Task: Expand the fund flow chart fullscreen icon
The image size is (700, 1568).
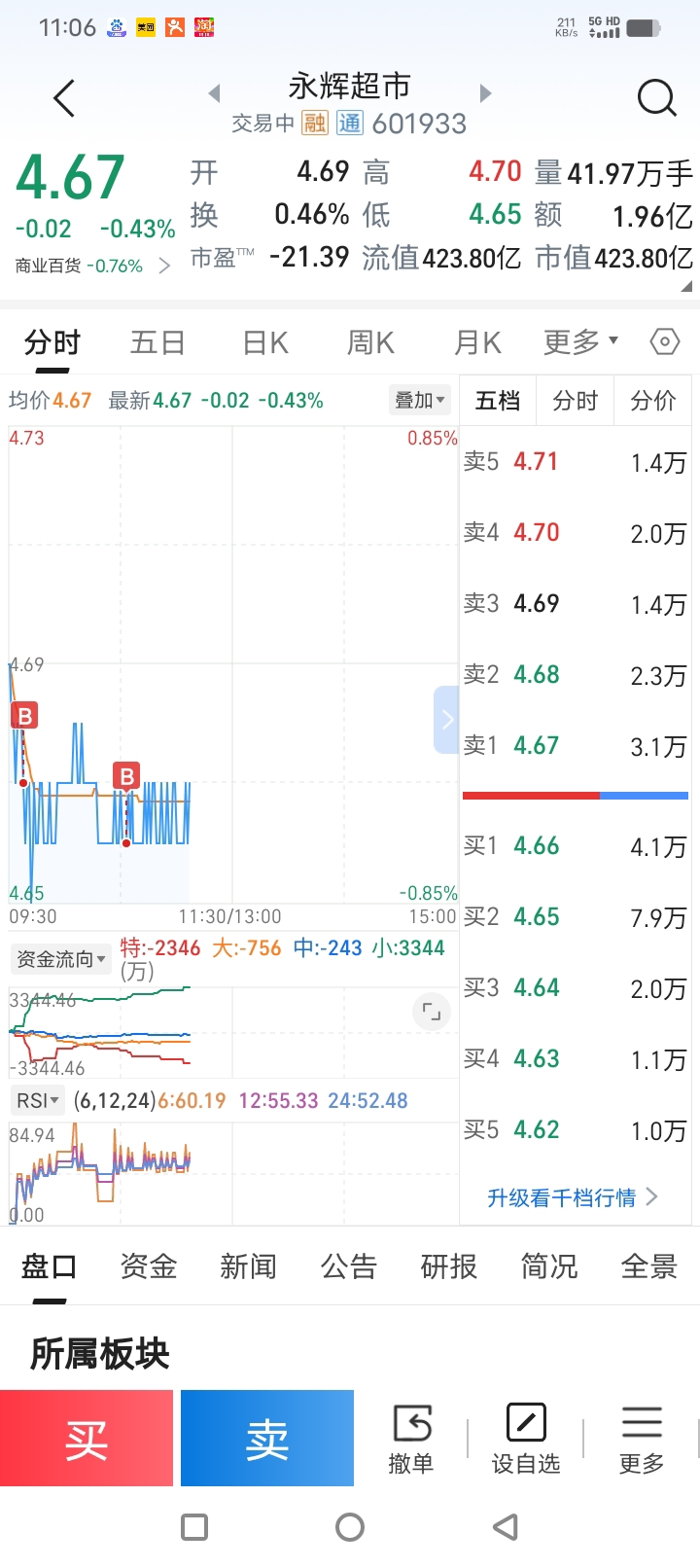Action: [x=432, y=1012]
